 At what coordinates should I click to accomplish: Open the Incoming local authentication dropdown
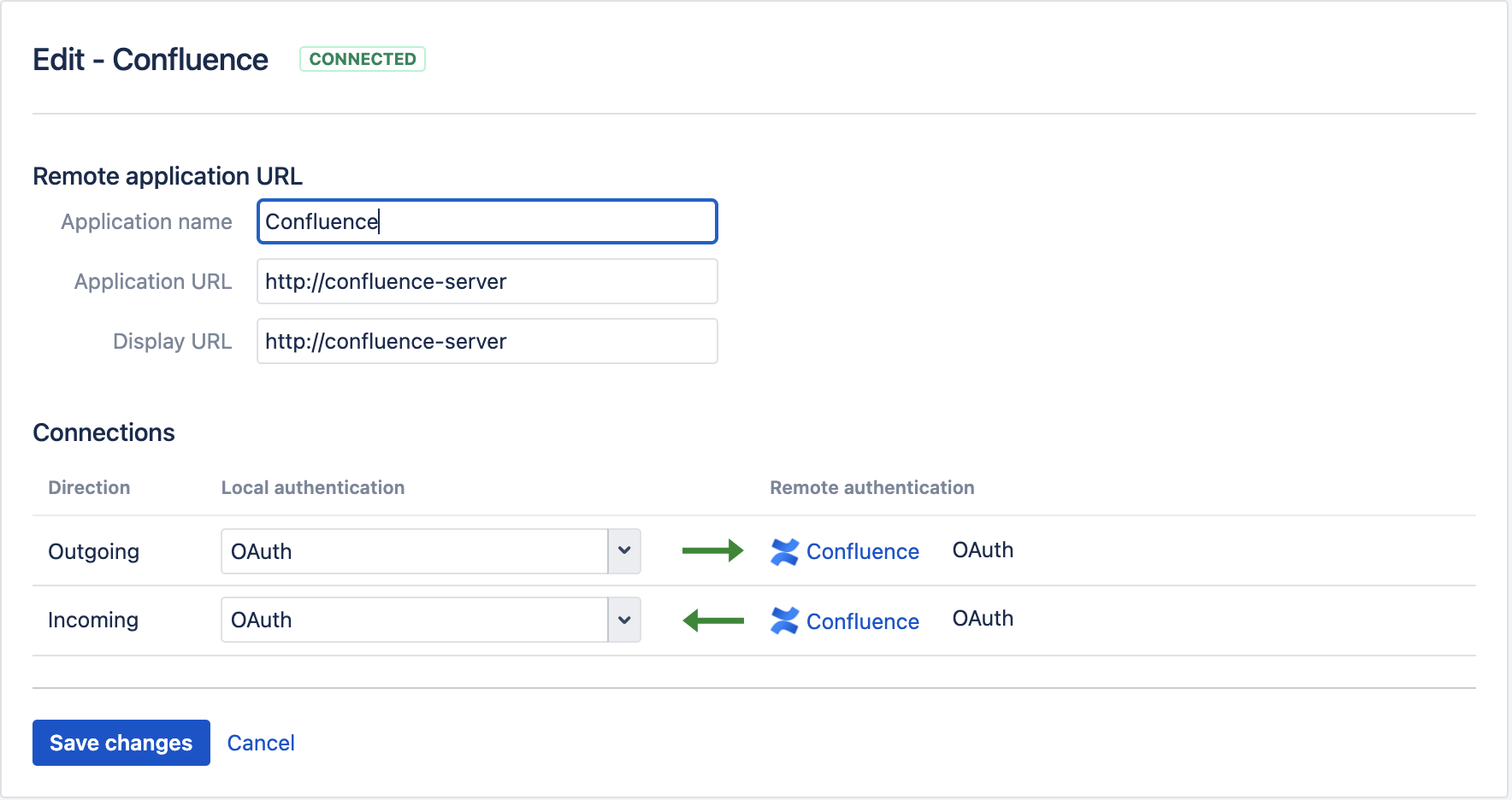415,620
